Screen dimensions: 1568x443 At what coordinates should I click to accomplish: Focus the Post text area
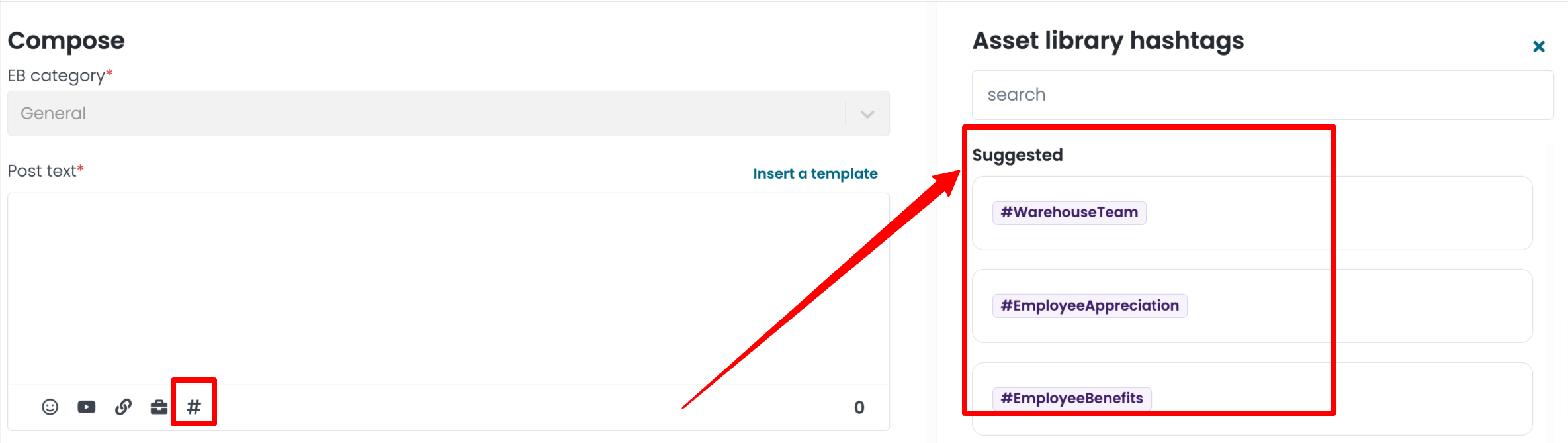[x=449, y=289]
